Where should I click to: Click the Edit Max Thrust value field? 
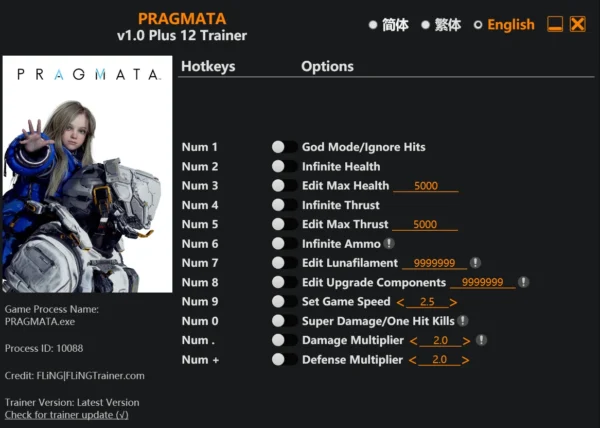pyautogui.click(x=425, y=225)
